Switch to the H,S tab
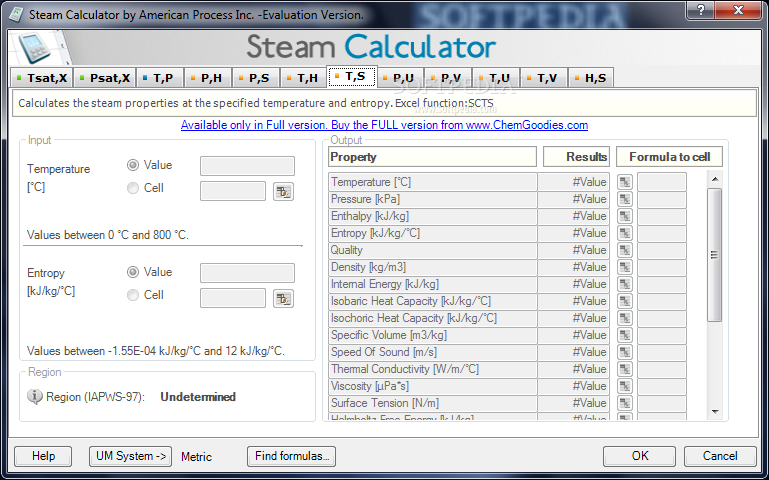 (x=591, y=78)
